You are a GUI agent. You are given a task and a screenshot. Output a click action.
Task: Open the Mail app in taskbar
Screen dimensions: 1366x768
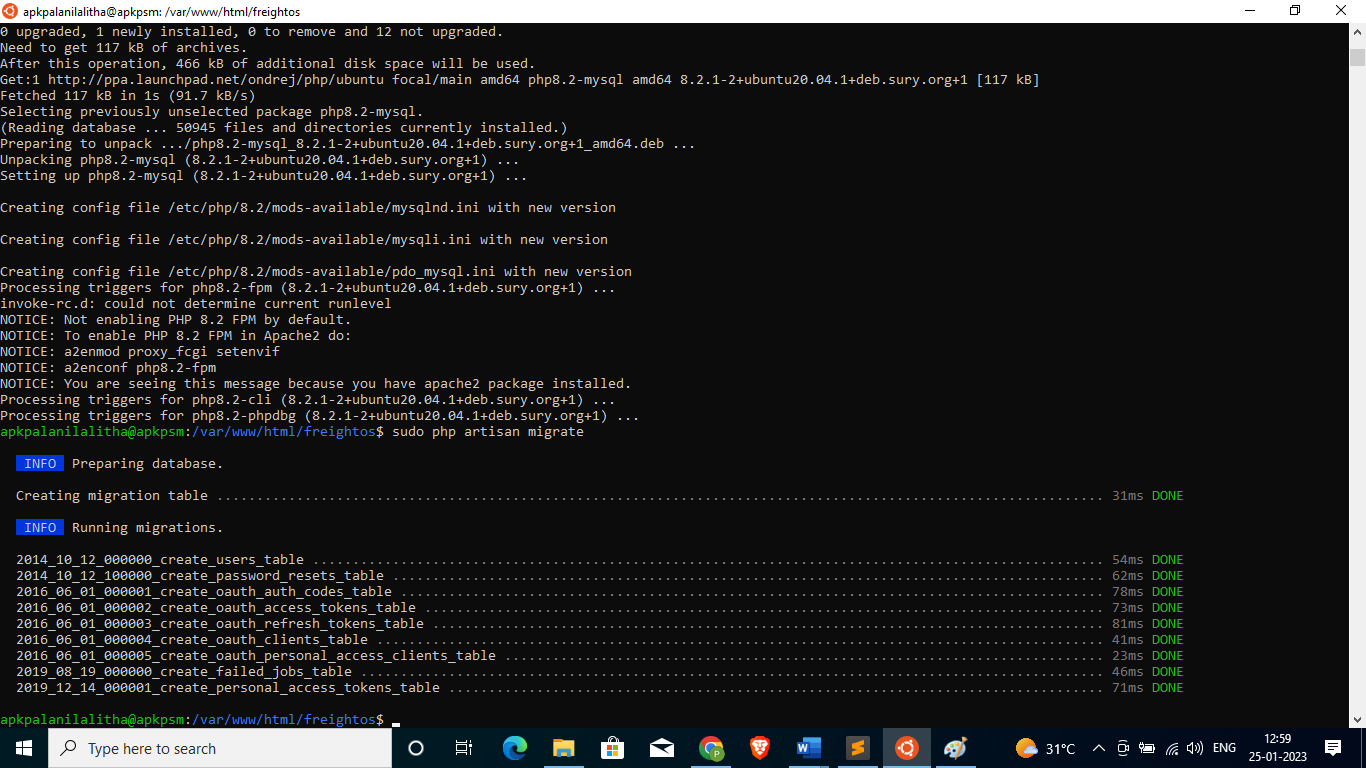pos(661,748)
